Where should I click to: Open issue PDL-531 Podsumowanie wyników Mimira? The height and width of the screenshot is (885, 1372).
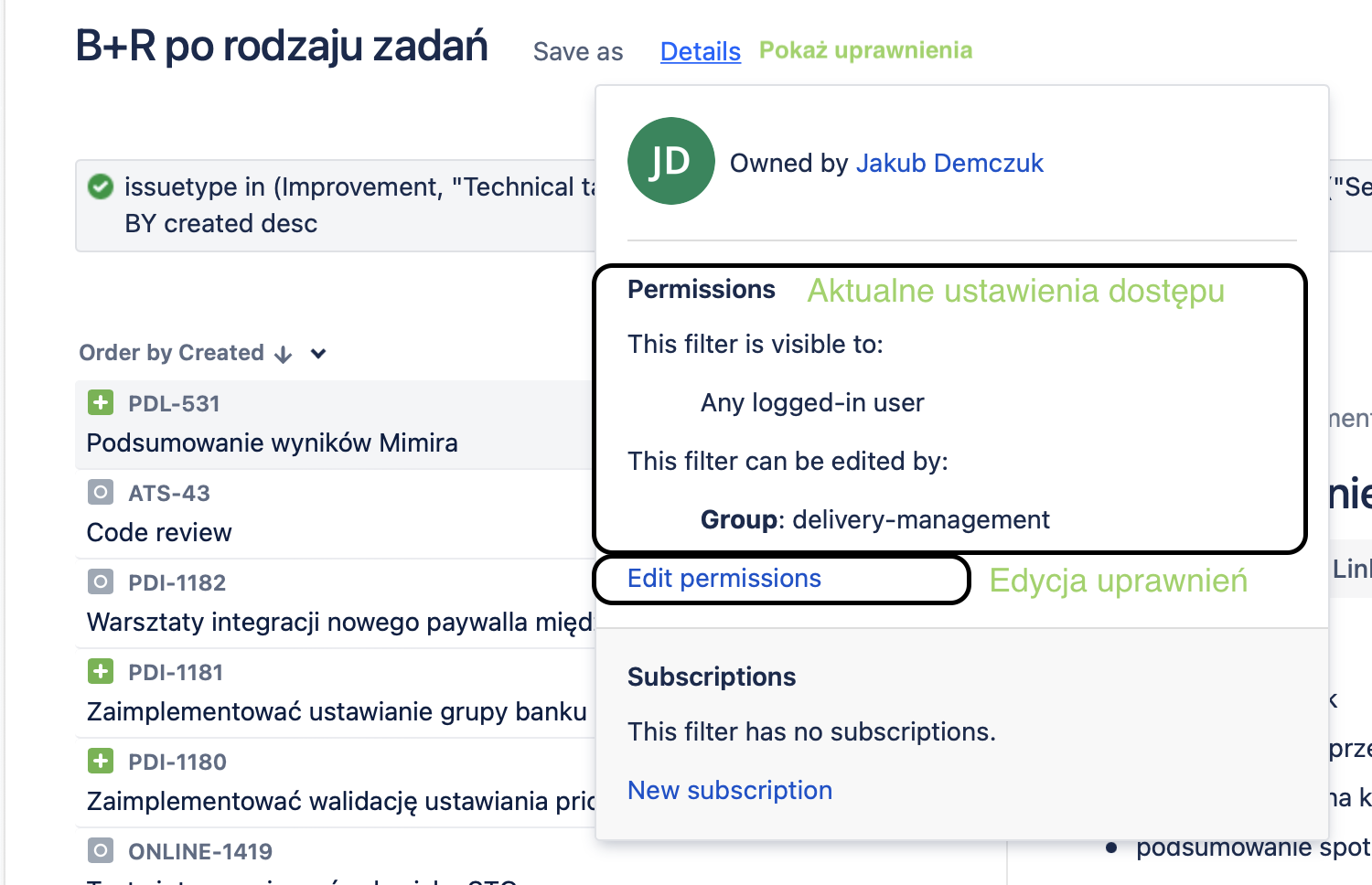click(x=272, y=442)
